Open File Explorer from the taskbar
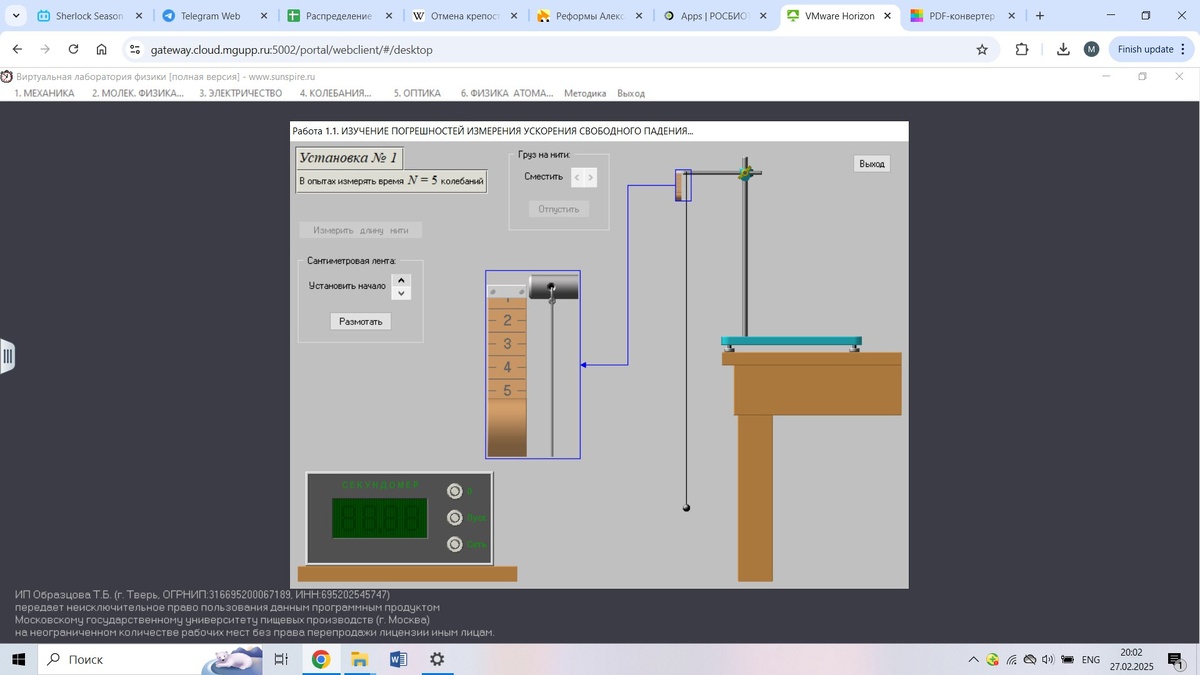 coord(359,659)
